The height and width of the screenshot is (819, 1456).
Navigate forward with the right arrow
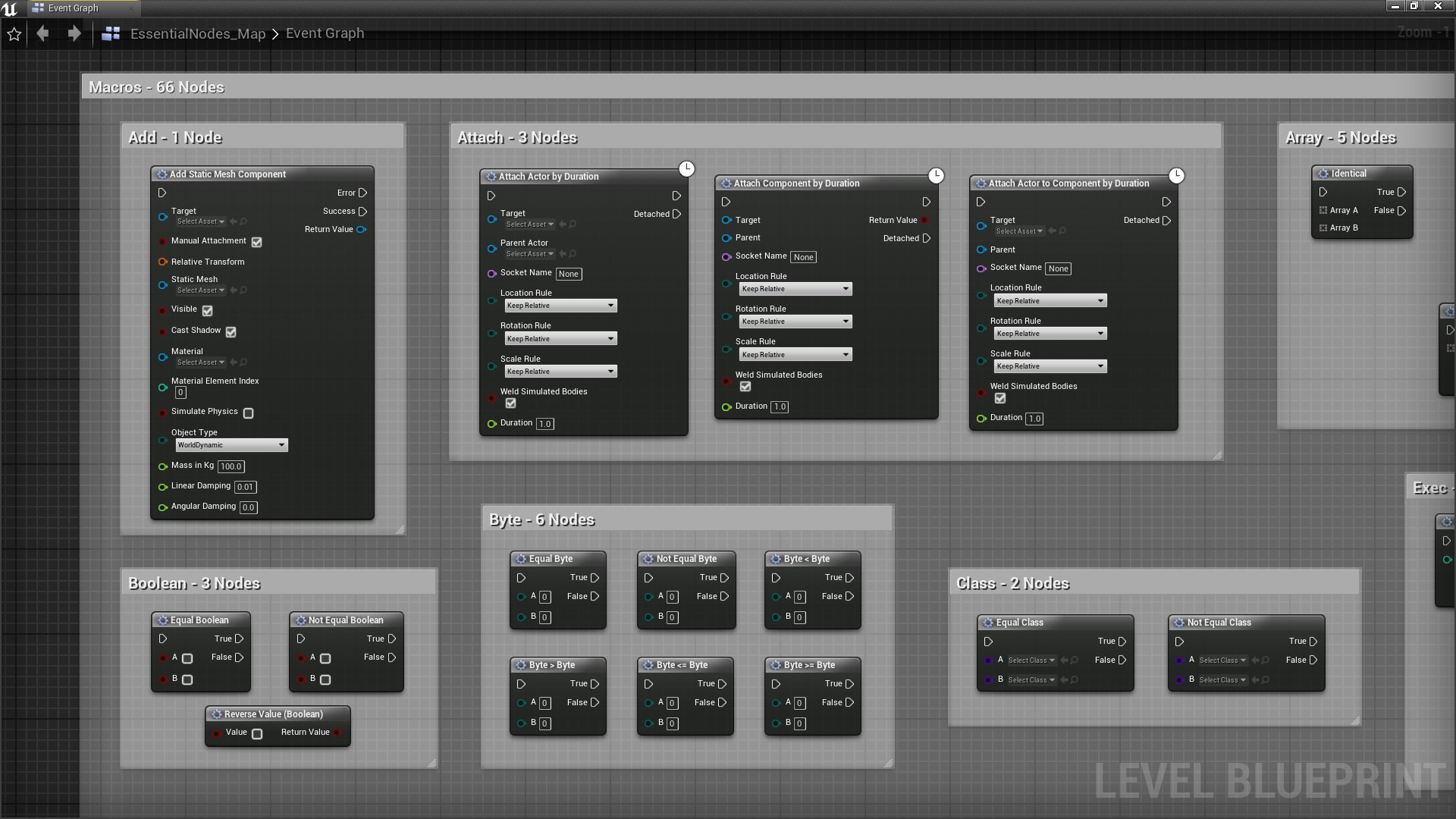(x=74, y=33)
